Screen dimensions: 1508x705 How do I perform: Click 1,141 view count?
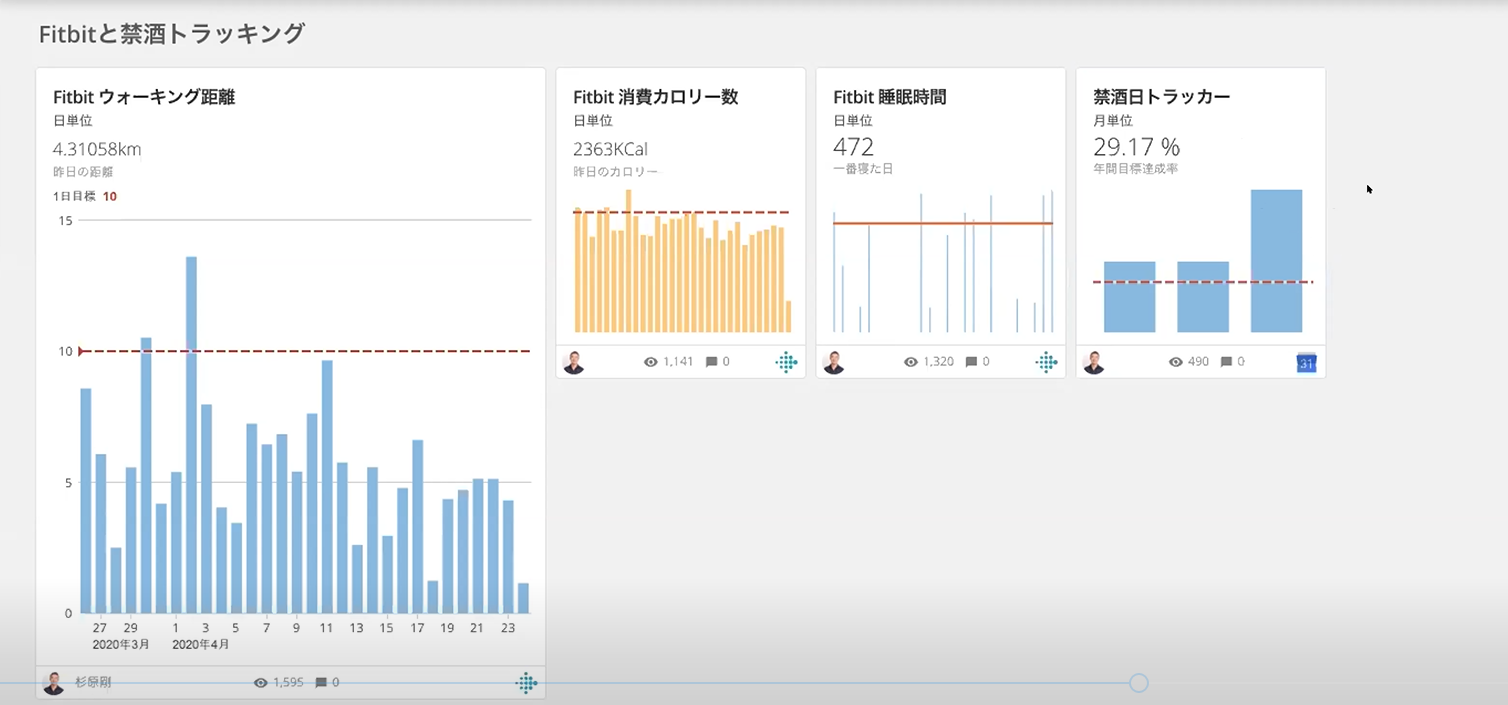coord(678,362)
